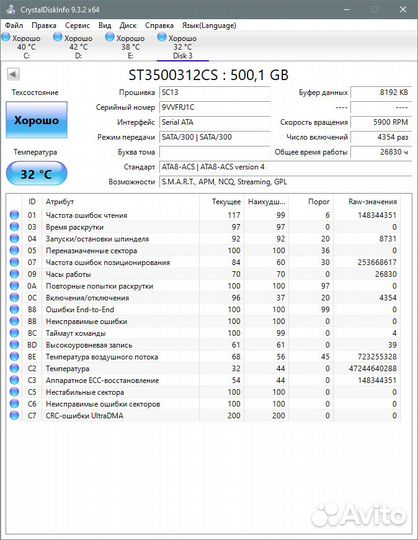
Task: Close the CrystalDiskInfo window
Action: coord(403,9)
